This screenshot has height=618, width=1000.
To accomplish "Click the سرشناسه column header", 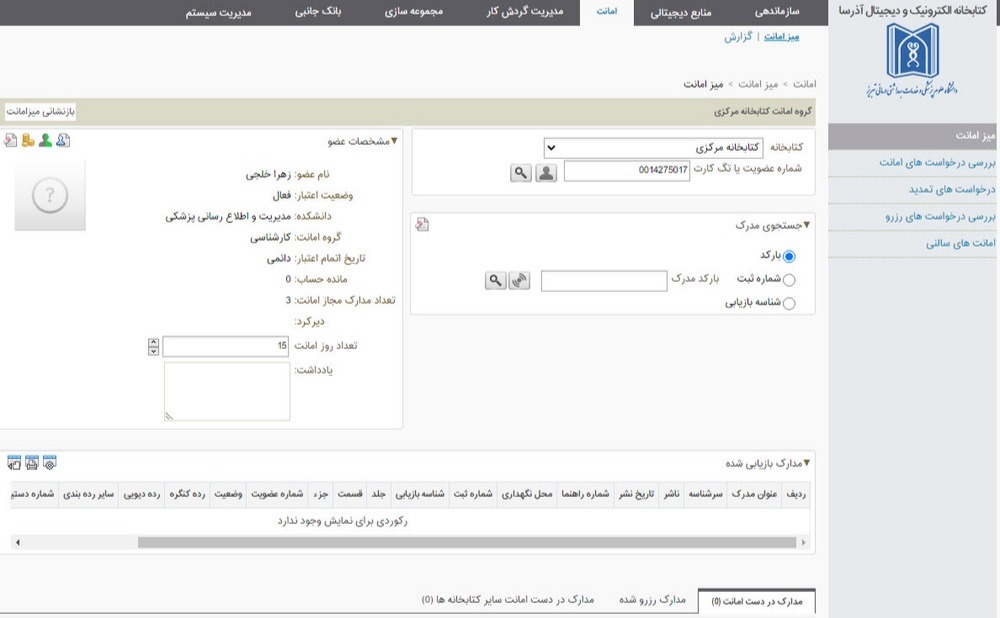I will tap(705, 494).
